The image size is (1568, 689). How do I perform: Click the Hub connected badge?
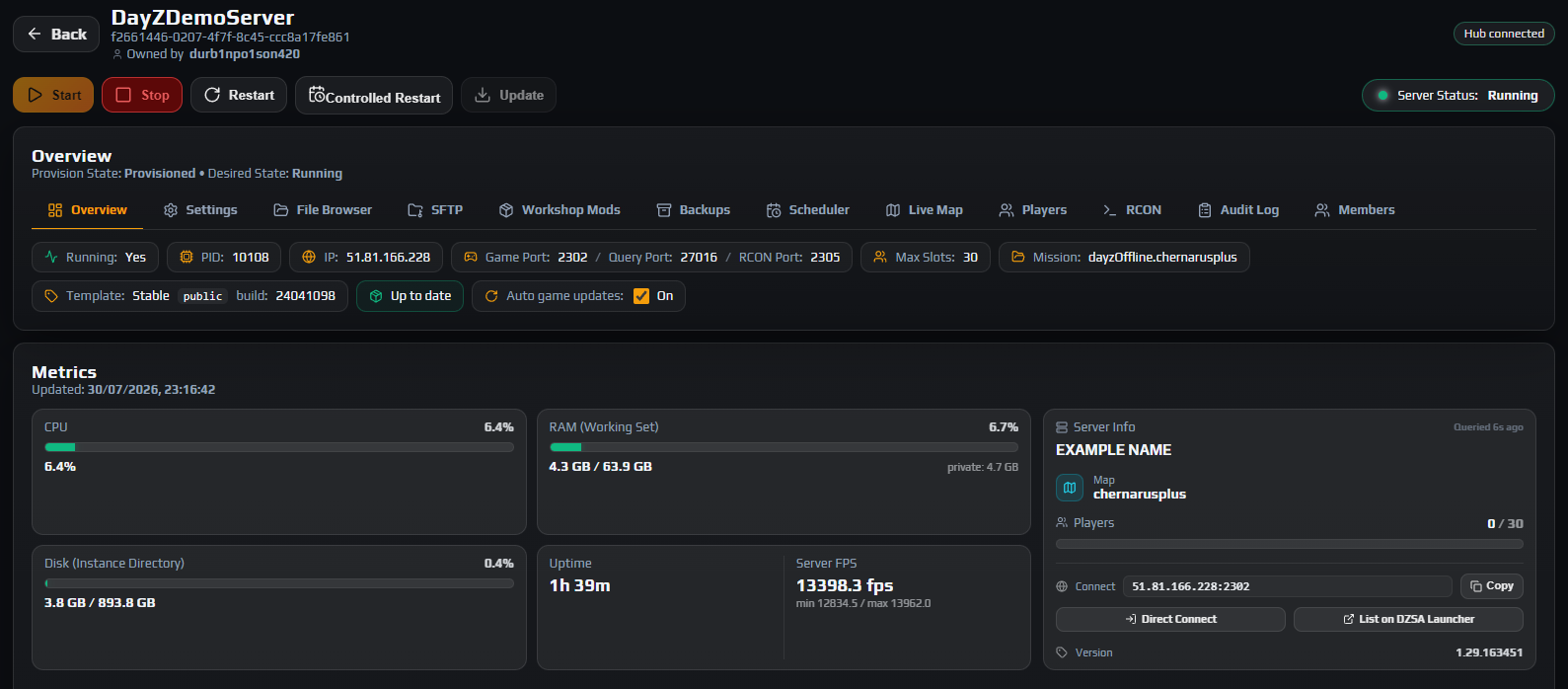1504,34
